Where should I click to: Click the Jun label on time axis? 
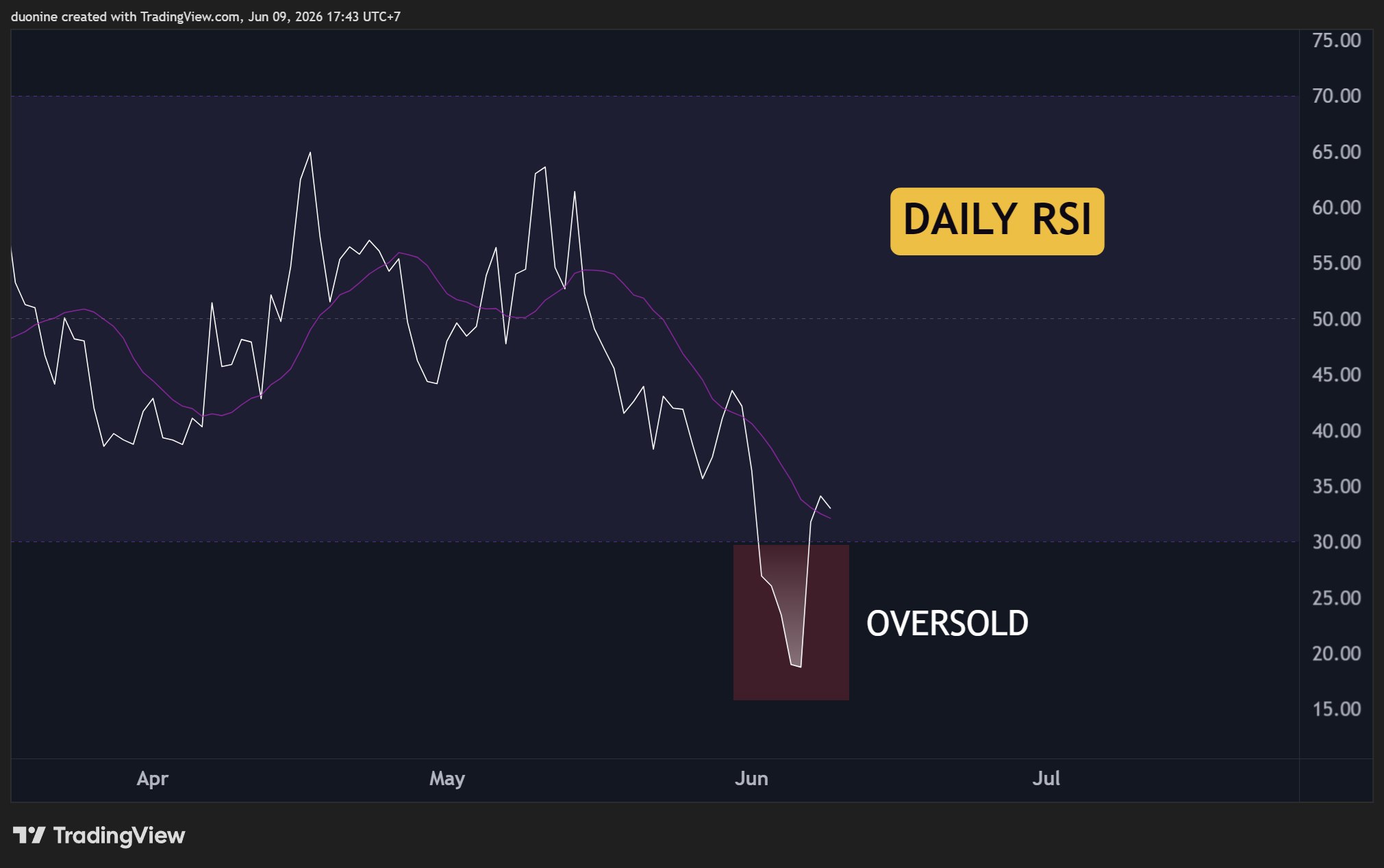[751, 779]
